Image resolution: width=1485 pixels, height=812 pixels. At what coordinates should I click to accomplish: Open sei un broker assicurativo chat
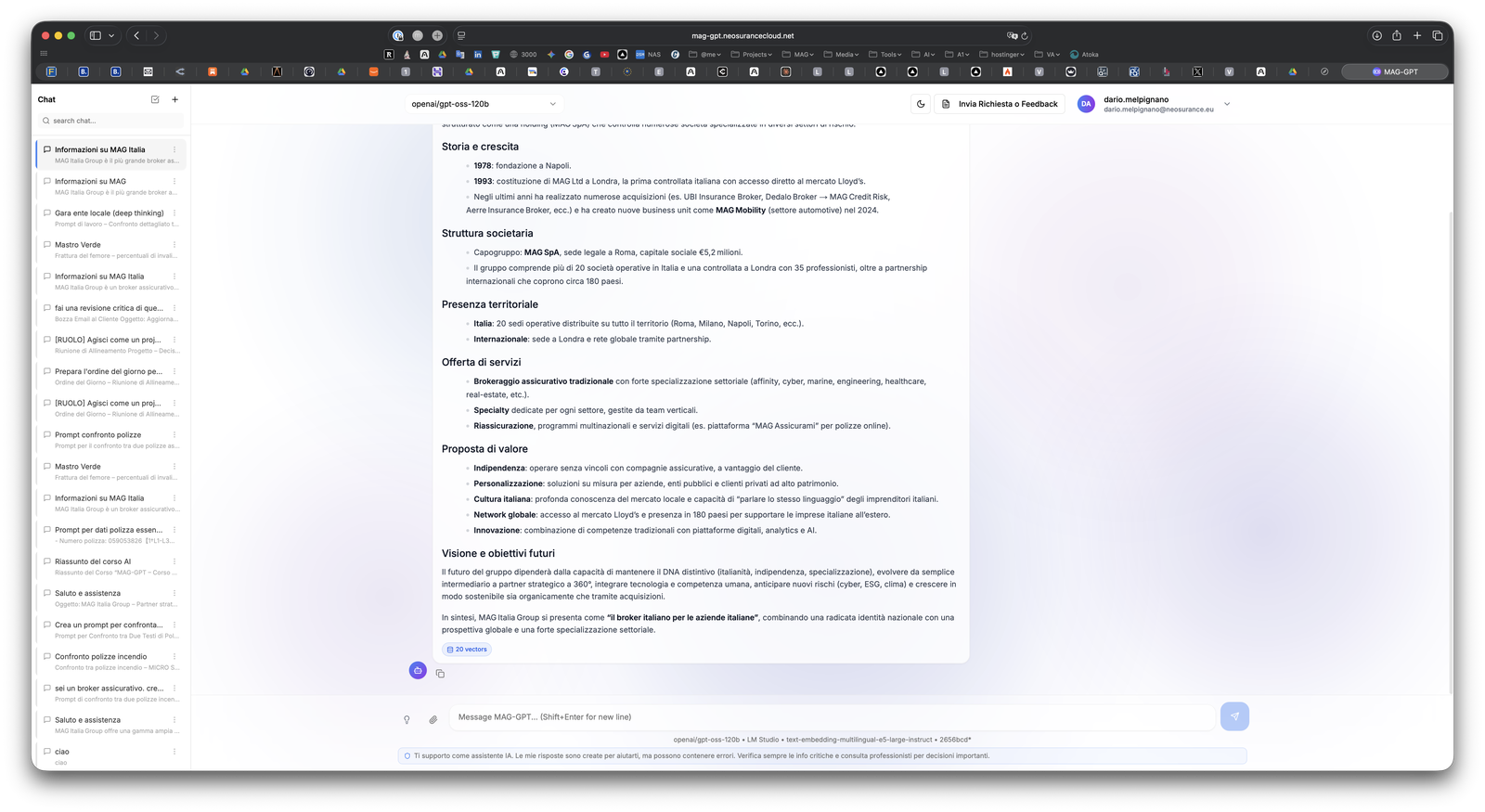(x=111, y=693)
